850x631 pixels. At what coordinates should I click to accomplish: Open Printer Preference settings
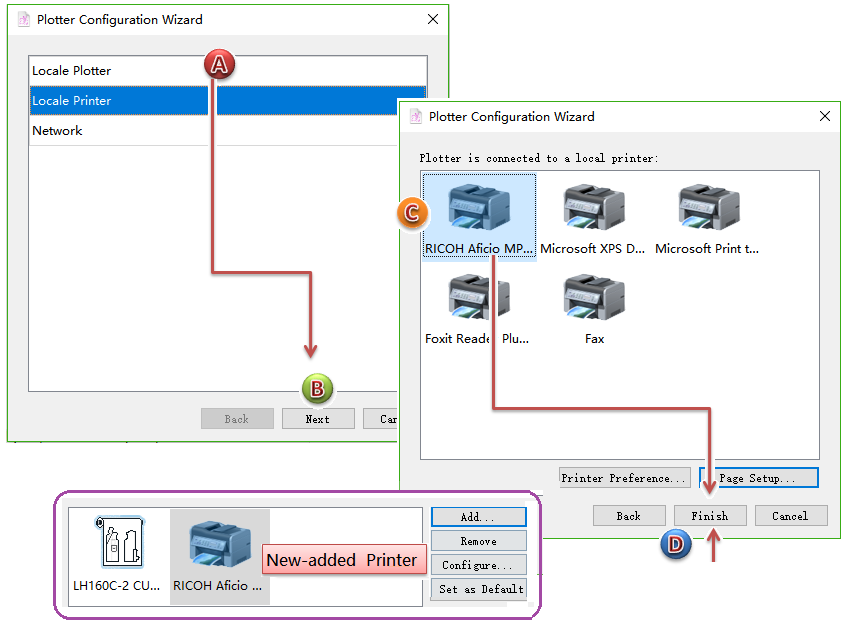click(x=625, y=478)
